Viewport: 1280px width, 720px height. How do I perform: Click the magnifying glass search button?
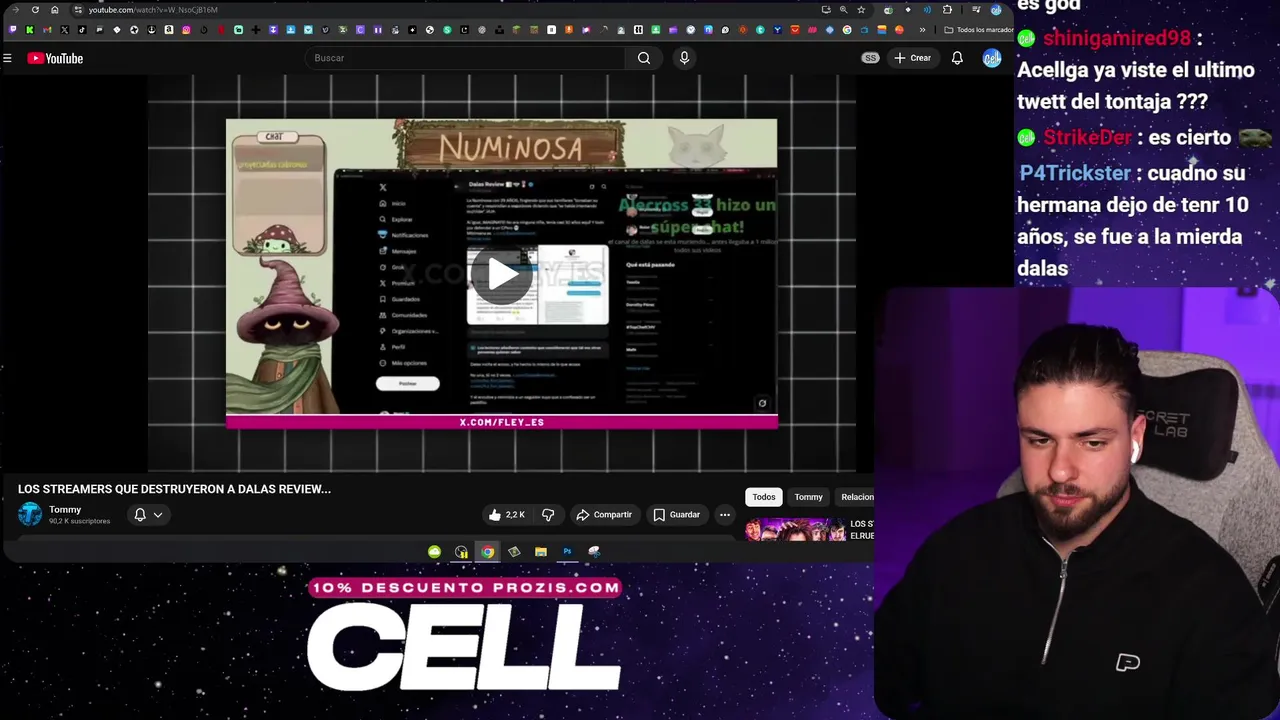(644, 58)
